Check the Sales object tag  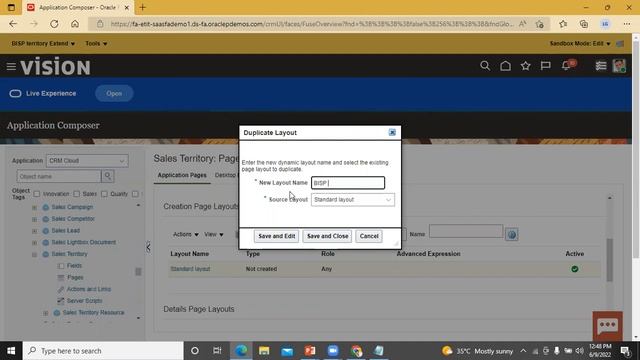coord(76,194)
